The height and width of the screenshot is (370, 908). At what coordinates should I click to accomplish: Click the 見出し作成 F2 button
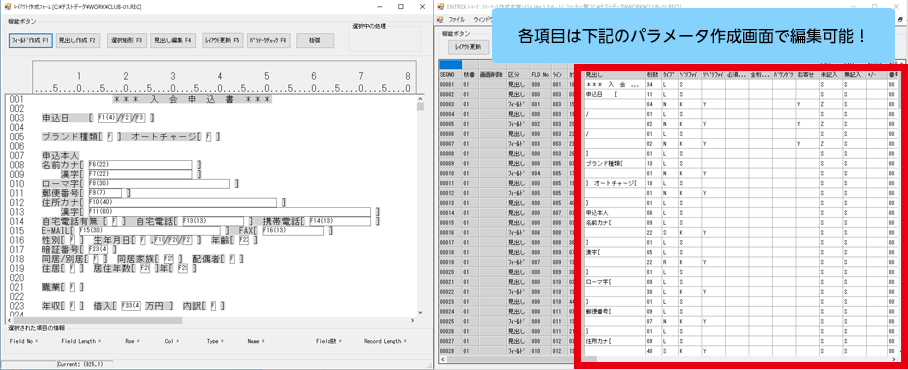[x=79, y=41]
